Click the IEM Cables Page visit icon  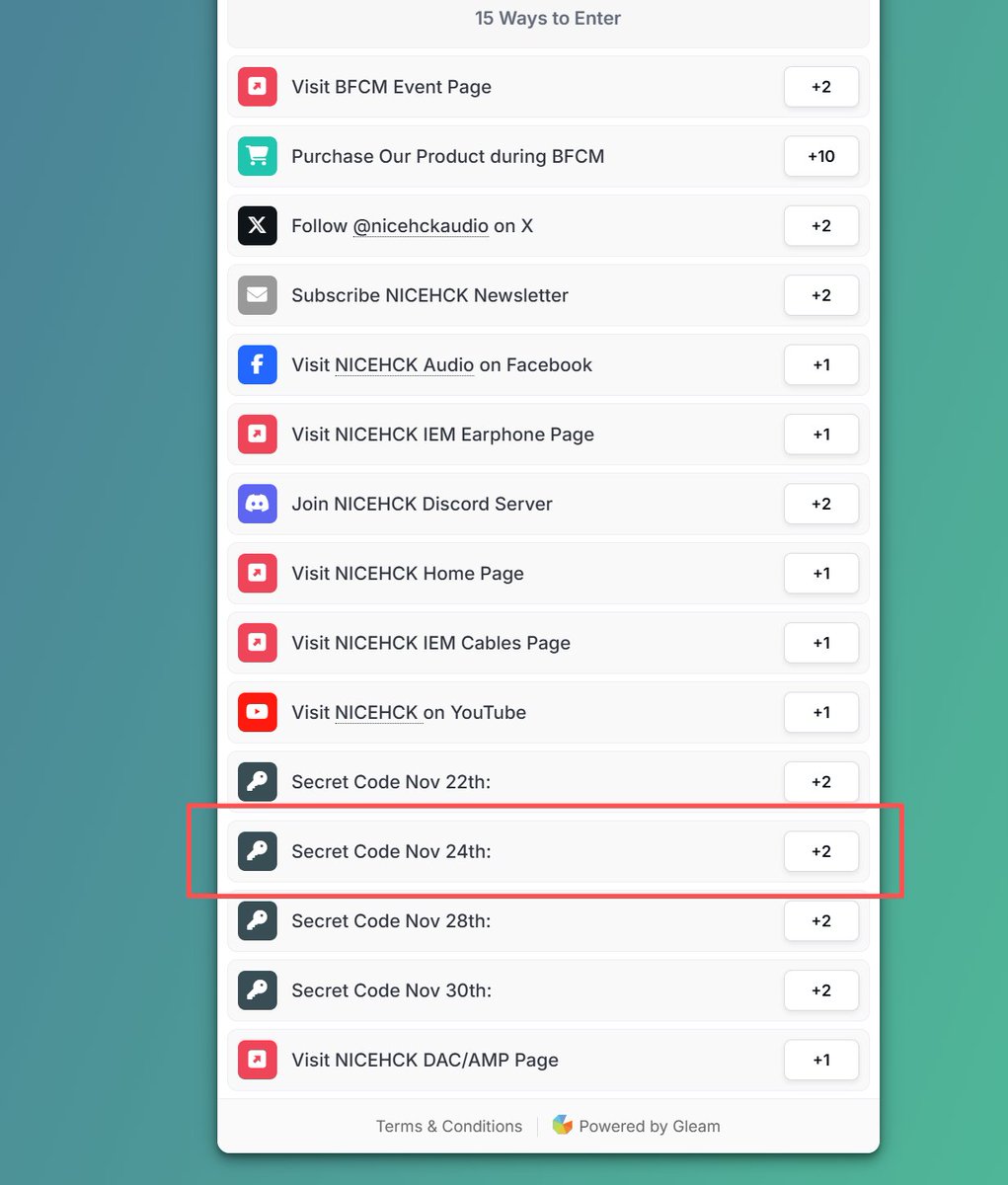pos(258,643)
